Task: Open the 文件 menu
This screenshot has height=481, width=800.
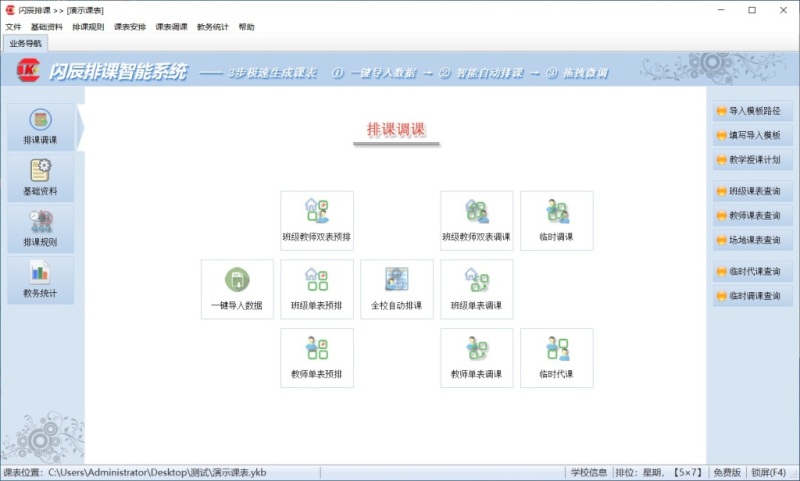Action: pos(13,27)
